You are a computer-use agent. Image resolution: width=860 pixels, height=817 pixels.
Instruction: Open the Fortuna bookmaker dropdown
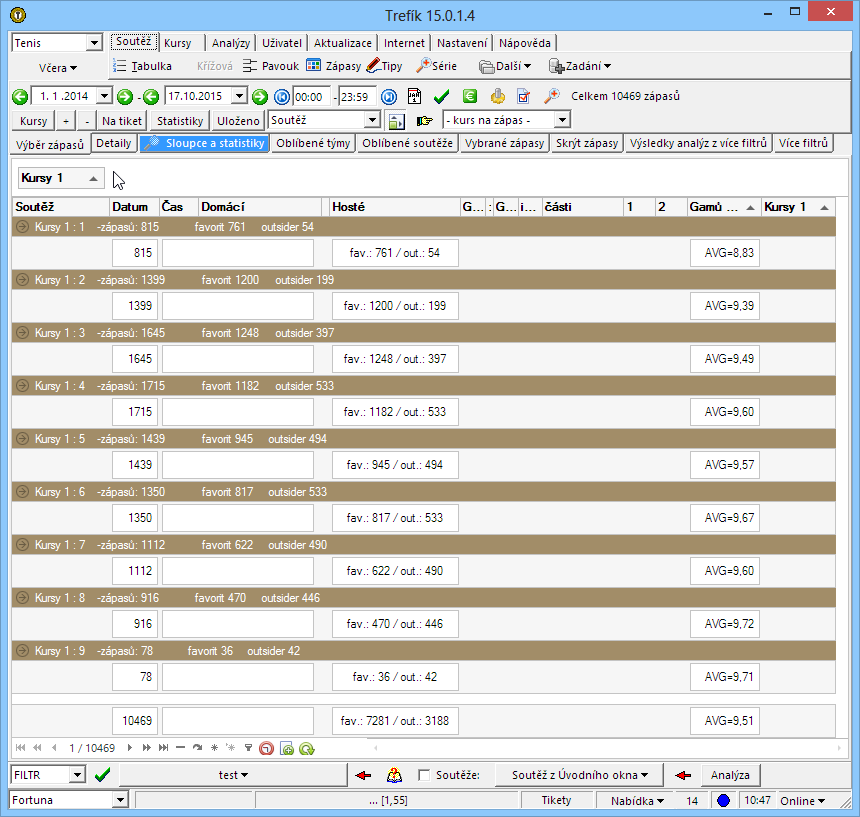121,801
